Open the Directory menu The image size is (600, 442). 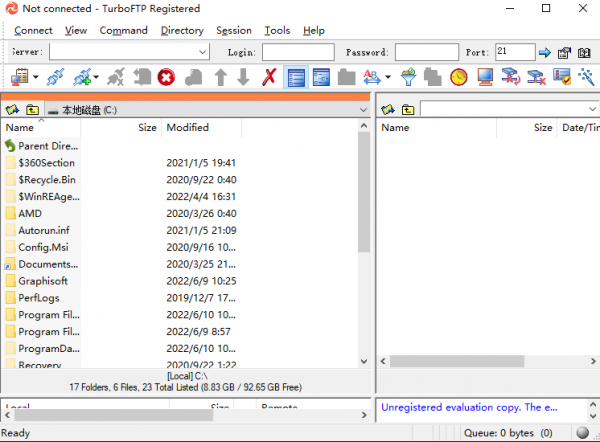point(182,30)
